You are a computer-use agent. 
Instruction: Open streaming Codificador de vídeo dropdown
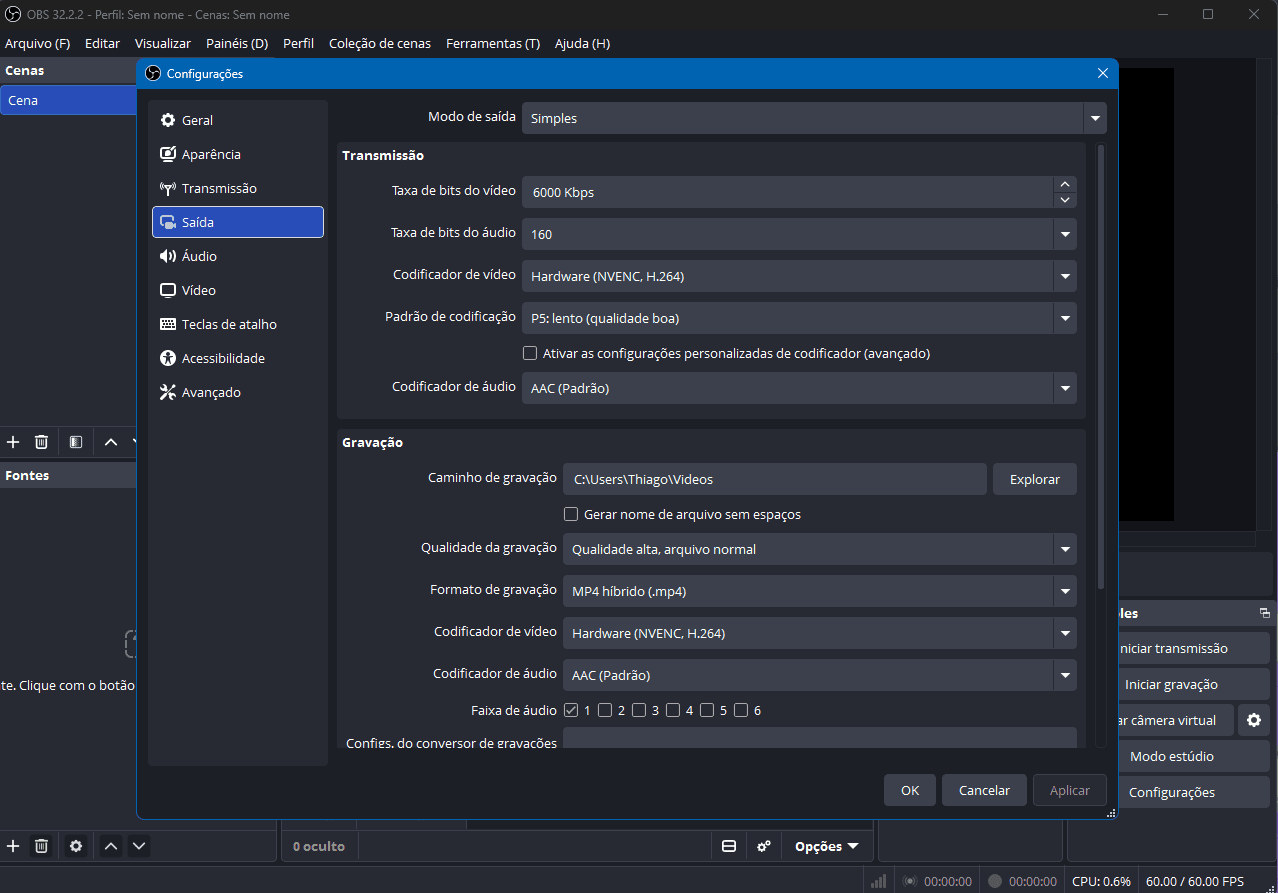coord(799,276)
